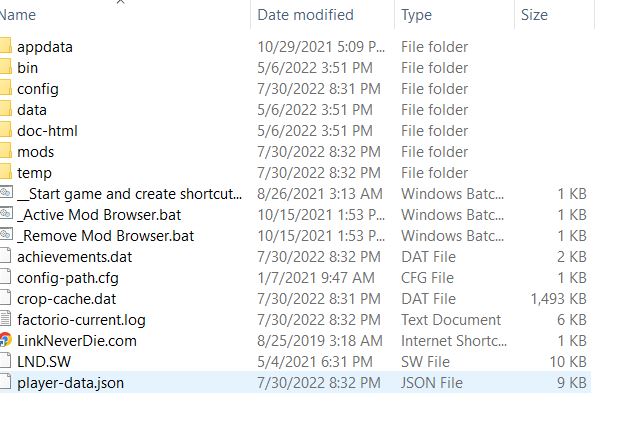This screenshot has width=644, height=442.
Task: Select the config-path.cfg file name
Action: tap(66, 277)
